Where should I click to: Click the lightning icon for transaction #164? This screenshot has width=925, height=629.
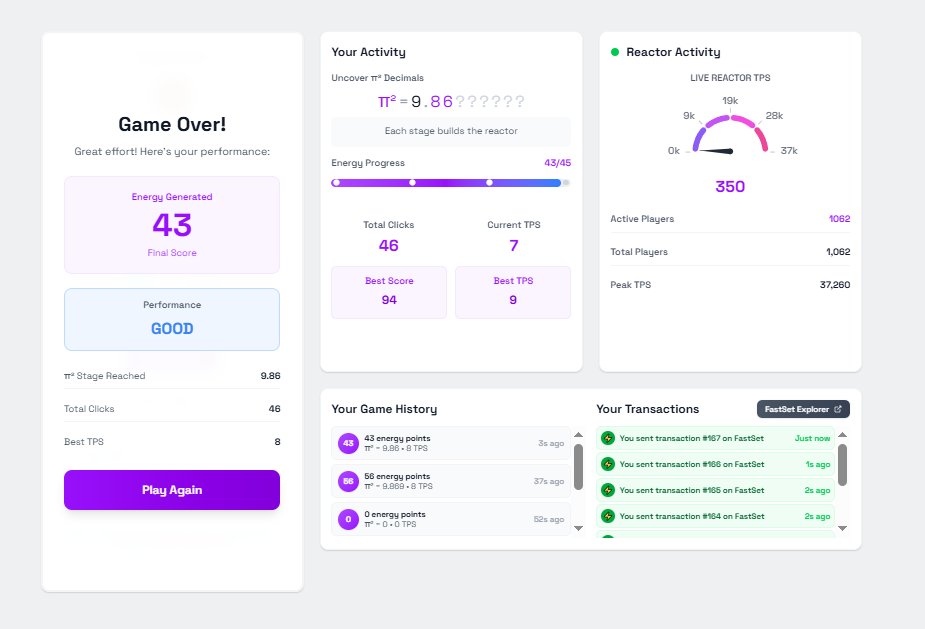point(608,516)
